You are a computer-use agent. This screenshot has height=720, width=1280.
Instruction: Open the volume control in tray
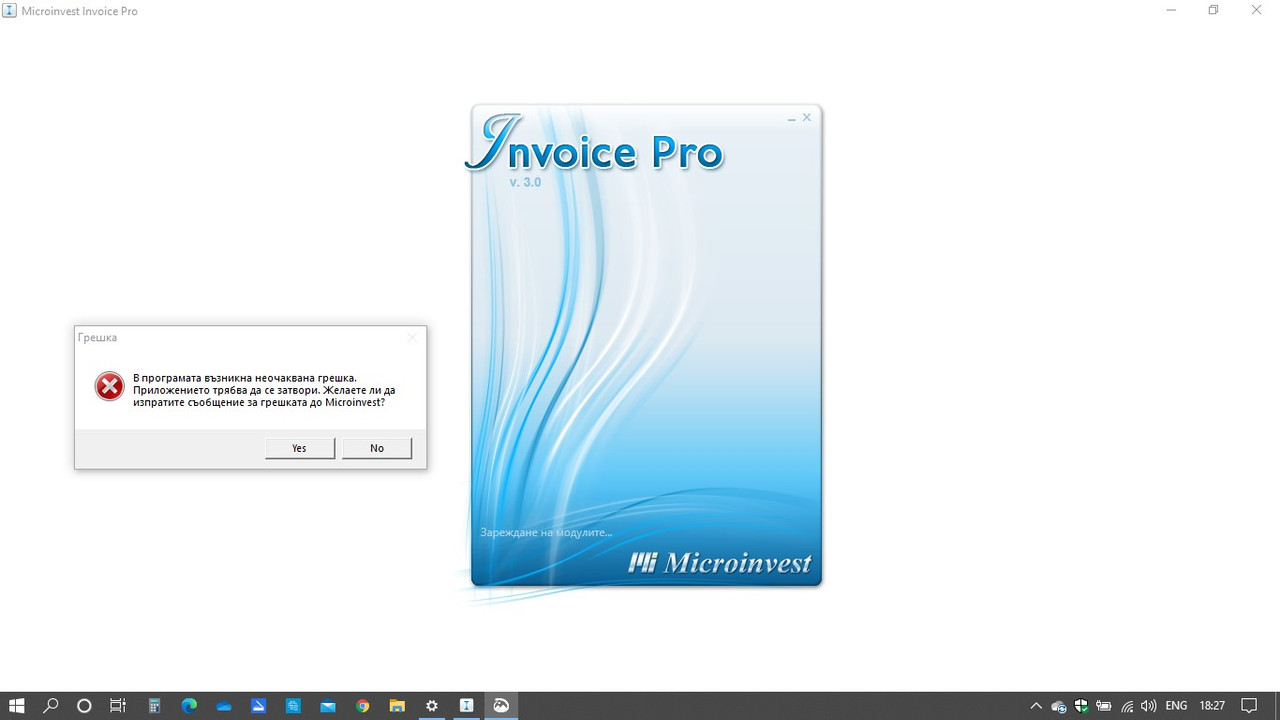click(x=1149, y=706)
